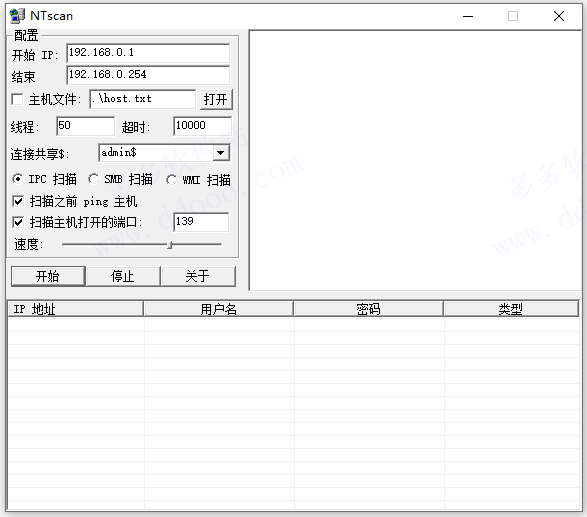Click the 超时 timeout field showing 10000

(x=202, y=126)
